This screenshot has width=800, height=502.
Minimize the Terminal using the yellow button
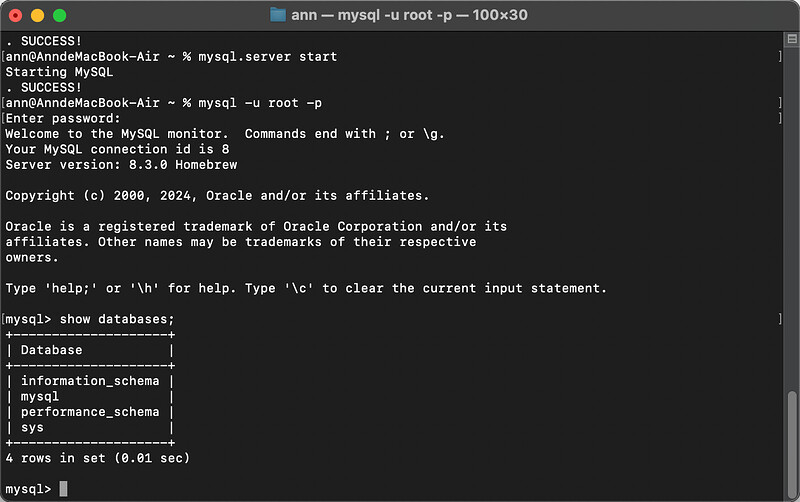tap(38, 16)
